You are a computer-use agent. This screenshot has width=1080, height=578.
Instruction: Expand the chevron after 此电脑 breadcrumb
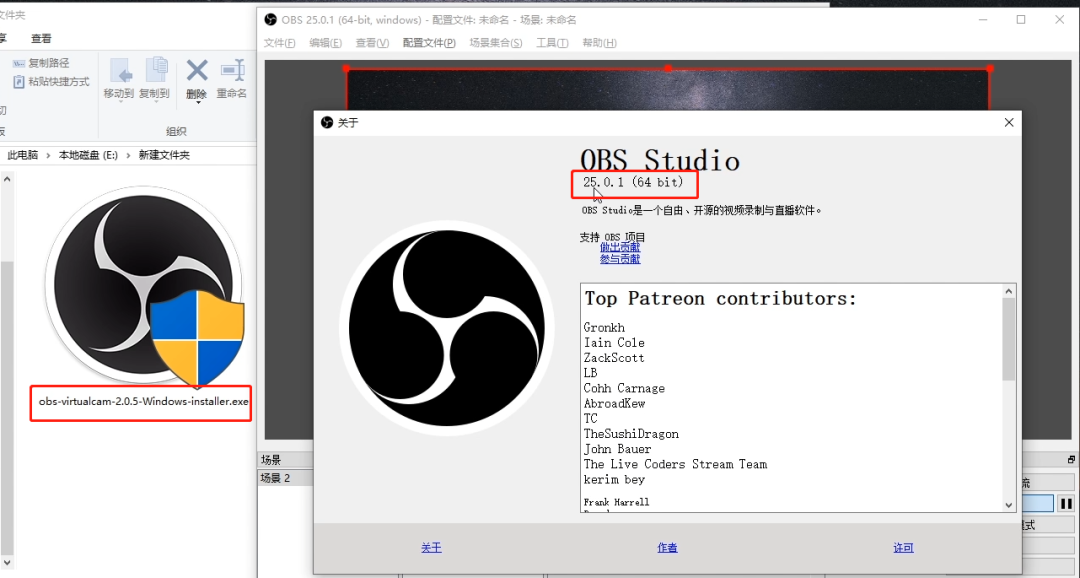coord(48,156)
